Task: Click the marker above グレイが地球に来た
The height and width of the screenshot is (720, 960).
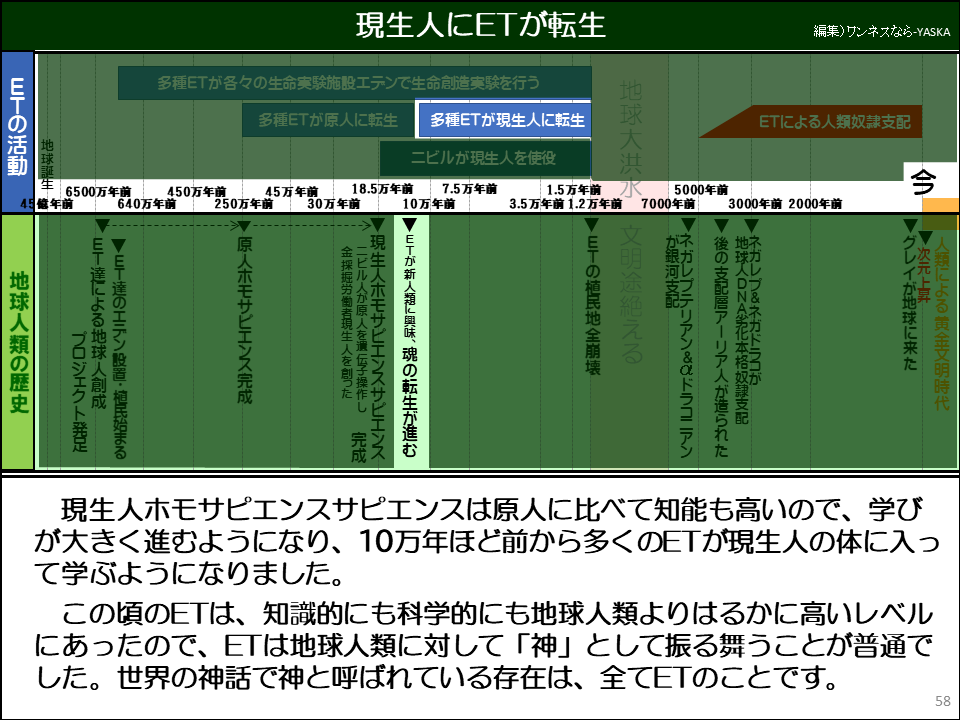Action: click(909, 222)
